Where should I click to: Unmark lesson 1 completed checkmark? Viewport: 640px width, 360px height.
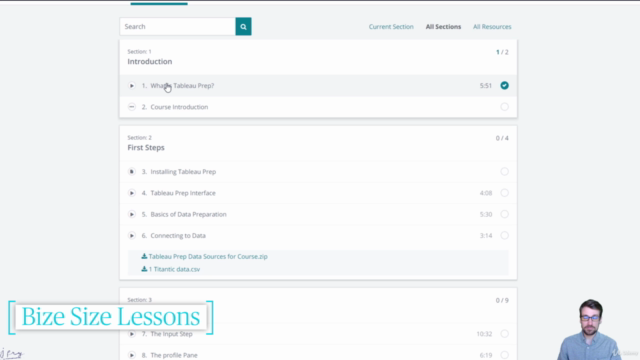click(504, 85)
